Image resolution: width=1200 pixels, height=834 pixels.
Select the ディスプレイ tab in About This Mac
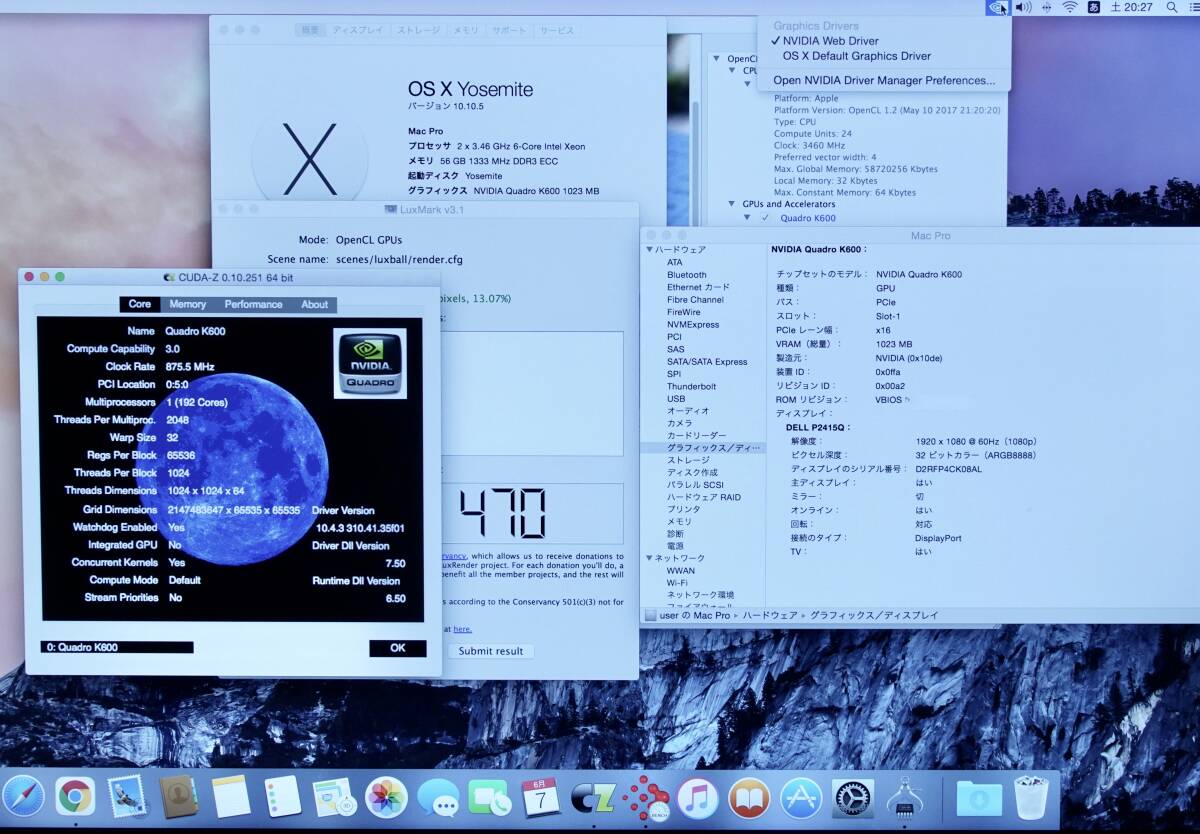click(358, 30)
